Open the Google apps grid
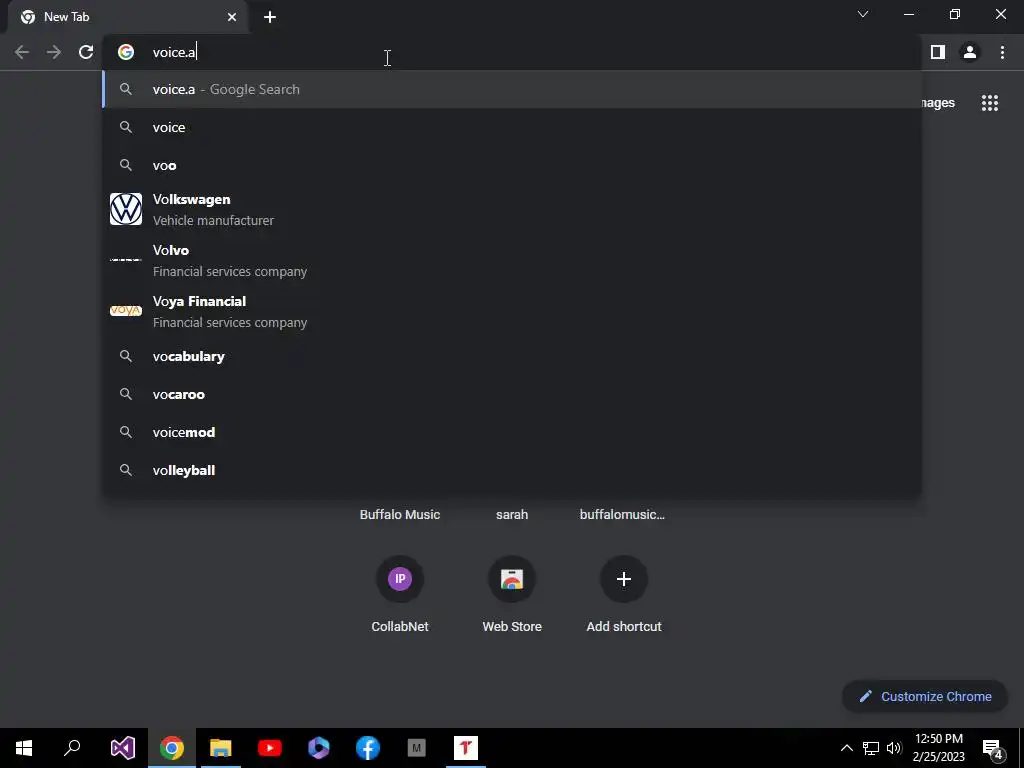 click(990, 103)
